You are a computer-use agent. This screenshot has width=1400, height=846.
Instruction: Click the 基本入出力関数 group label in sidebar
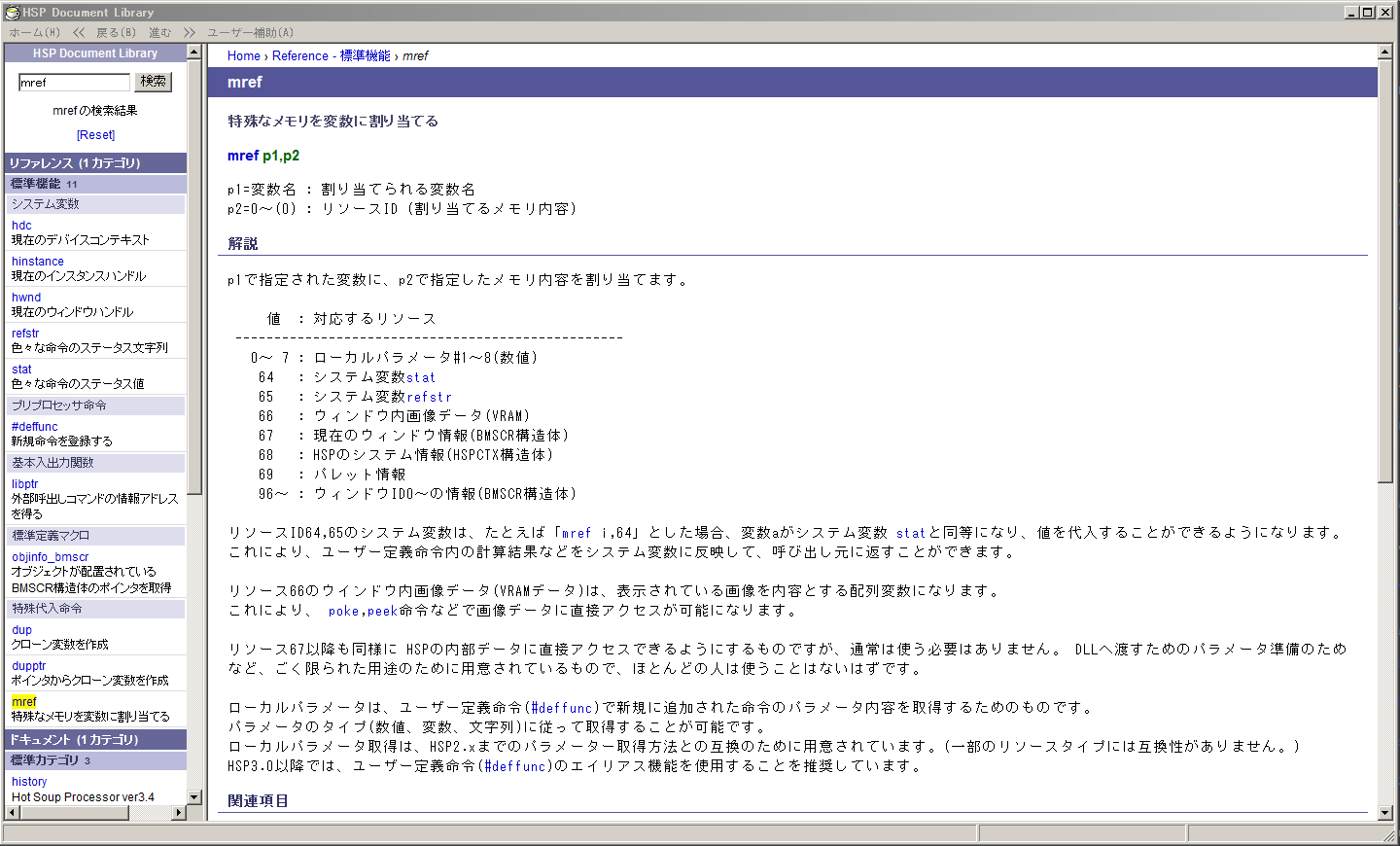click(95, 463)
